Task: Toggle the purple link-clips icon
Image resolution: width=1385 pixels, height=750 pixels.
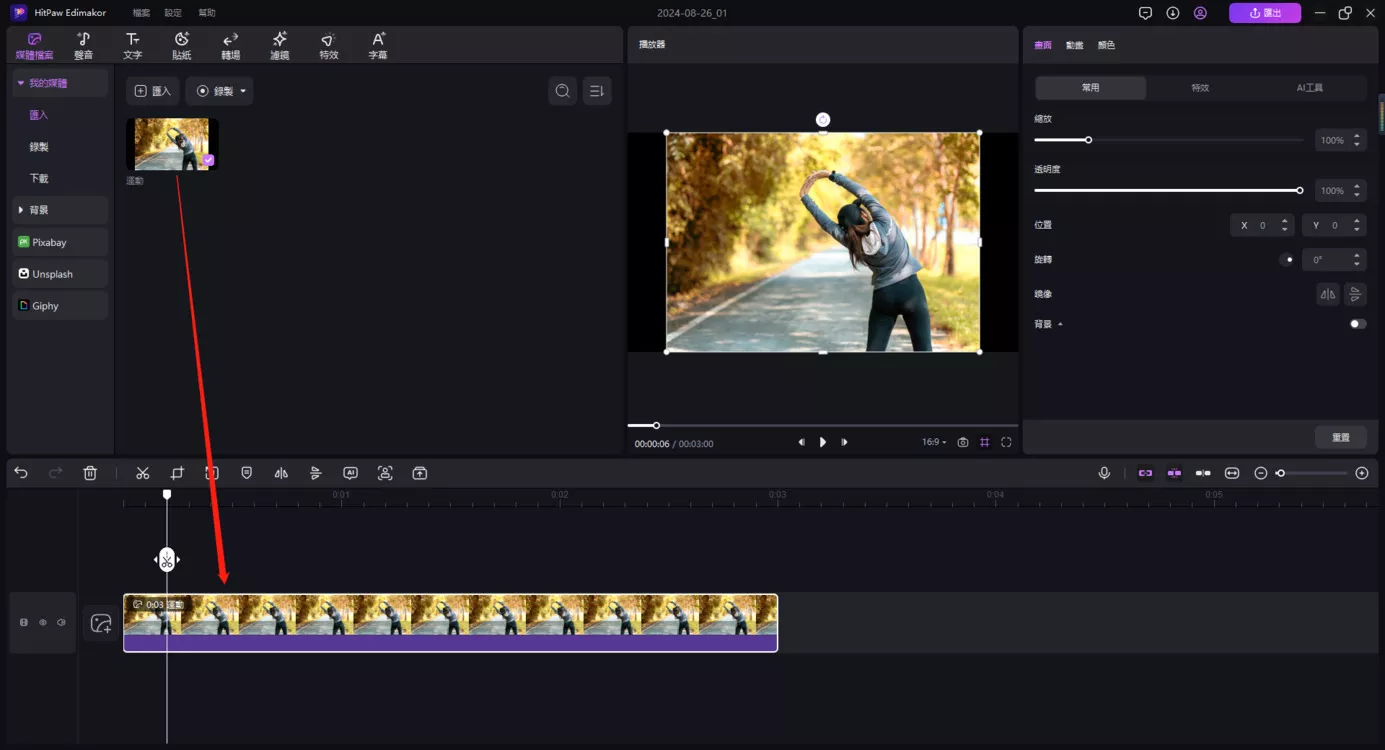Action: (1145, 473)
